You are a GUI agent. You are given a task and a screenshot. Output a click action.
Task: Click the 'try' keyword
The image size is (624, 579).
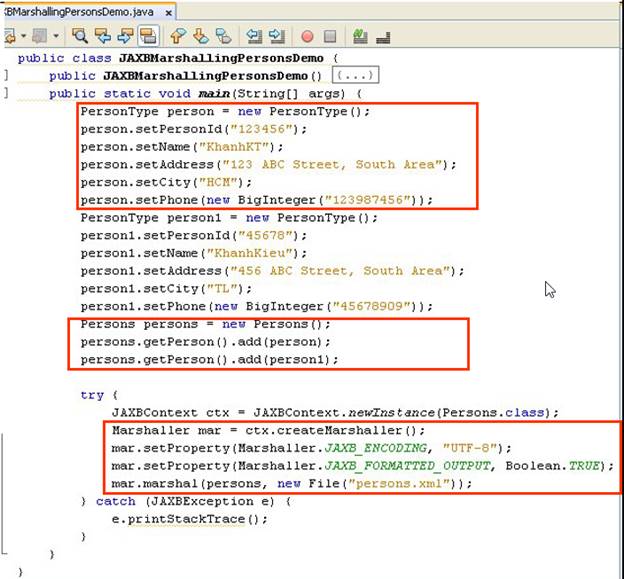point(92,395)
